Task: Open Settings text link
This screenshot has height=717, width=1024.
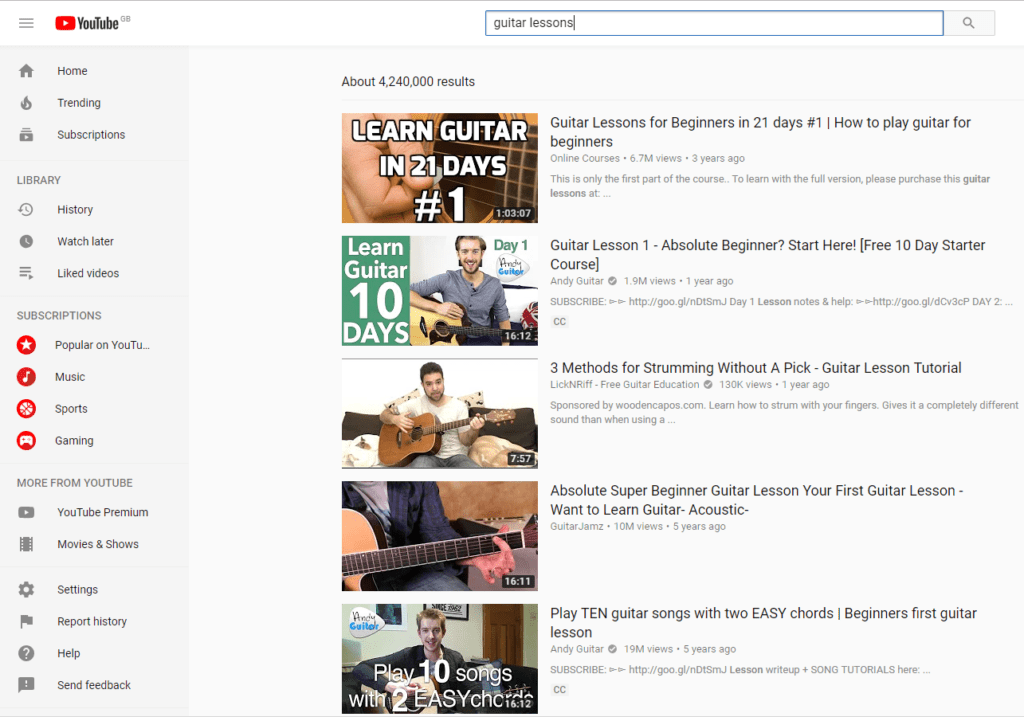Action: [x=78, y=590]
